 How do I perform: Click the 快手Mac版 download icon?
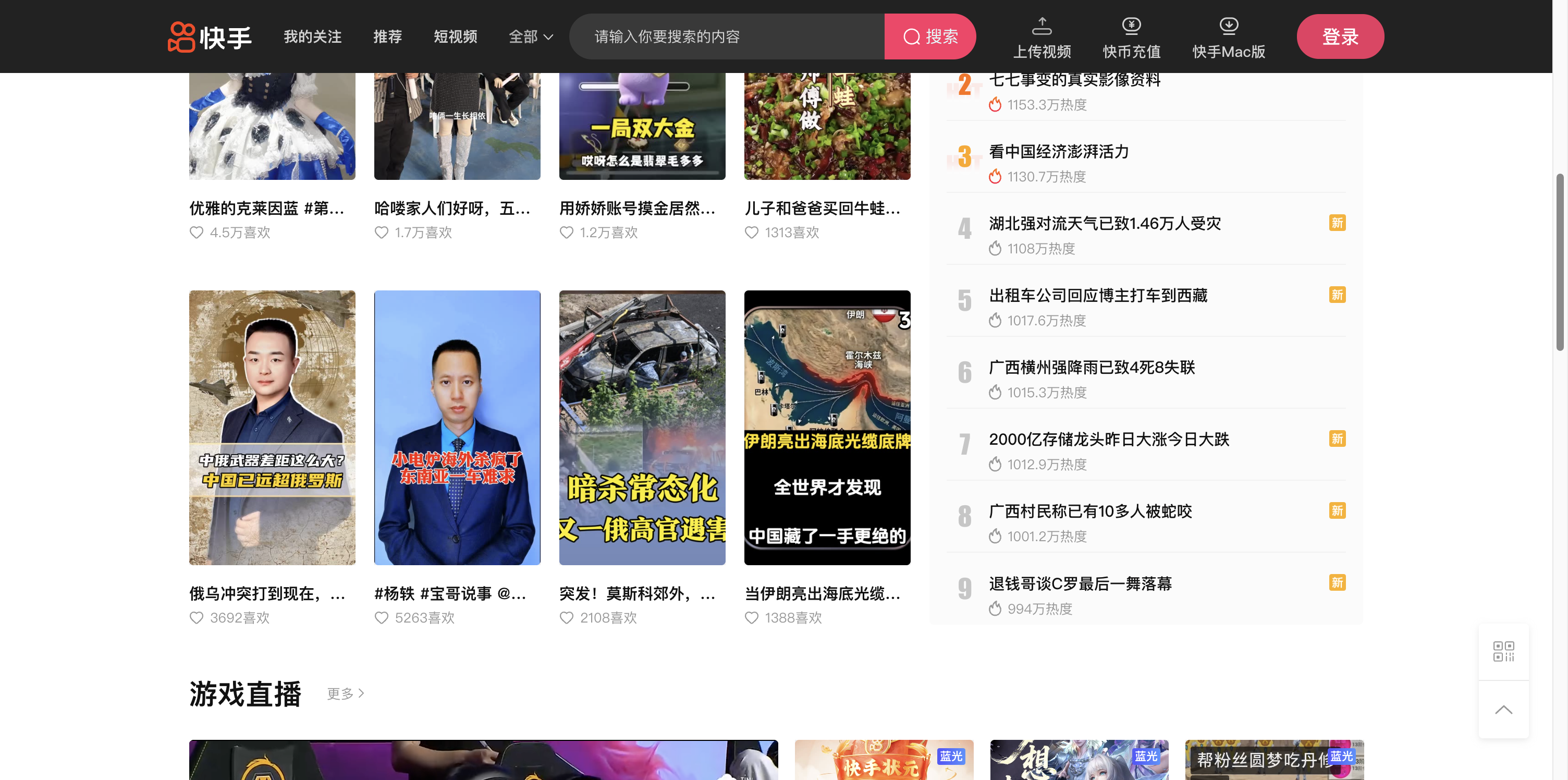(1228, 26)
